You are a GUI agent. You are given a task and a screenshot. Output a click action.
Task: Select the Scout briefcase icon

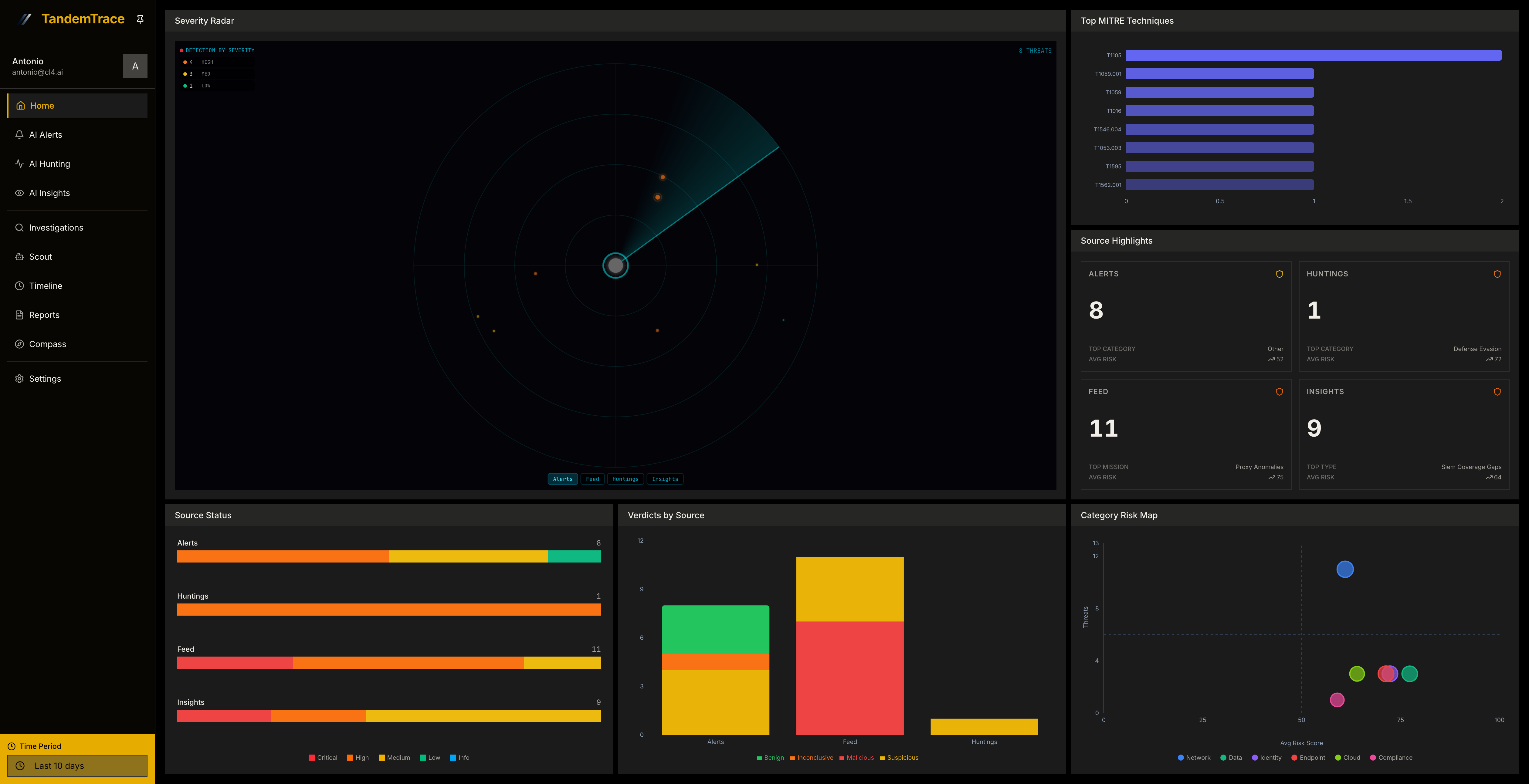pos(20,256)
